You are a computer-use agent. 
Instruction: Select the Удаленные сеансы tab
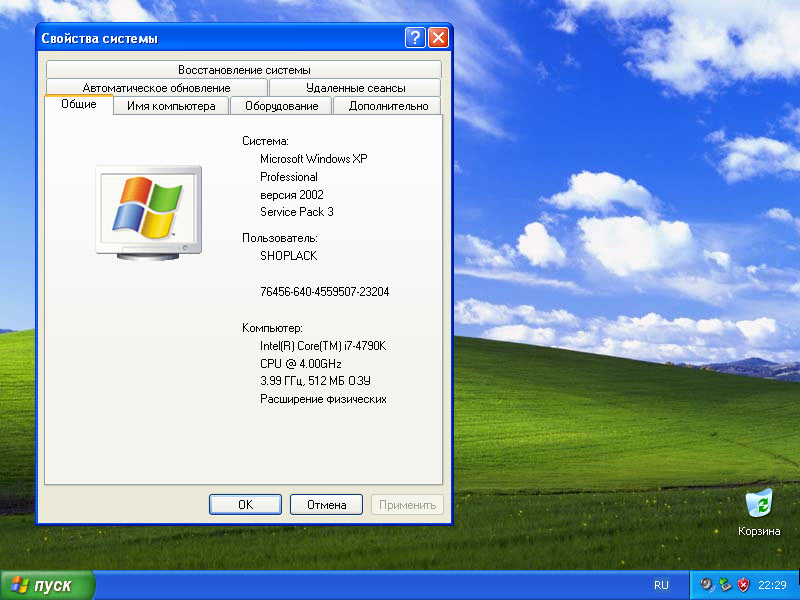click(355, 87)
